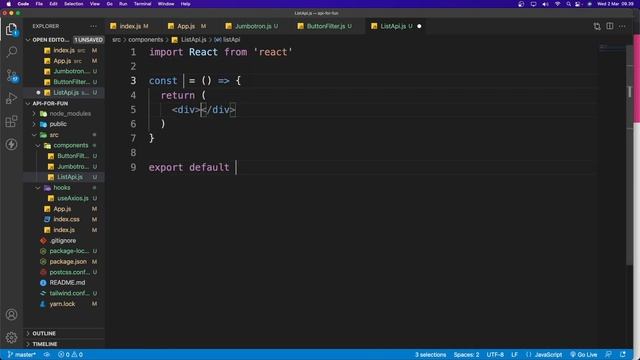Open macOS Spotlight search icon
Image resolution: width=640 pixels, height=360 pixels.
click(568, 4)
